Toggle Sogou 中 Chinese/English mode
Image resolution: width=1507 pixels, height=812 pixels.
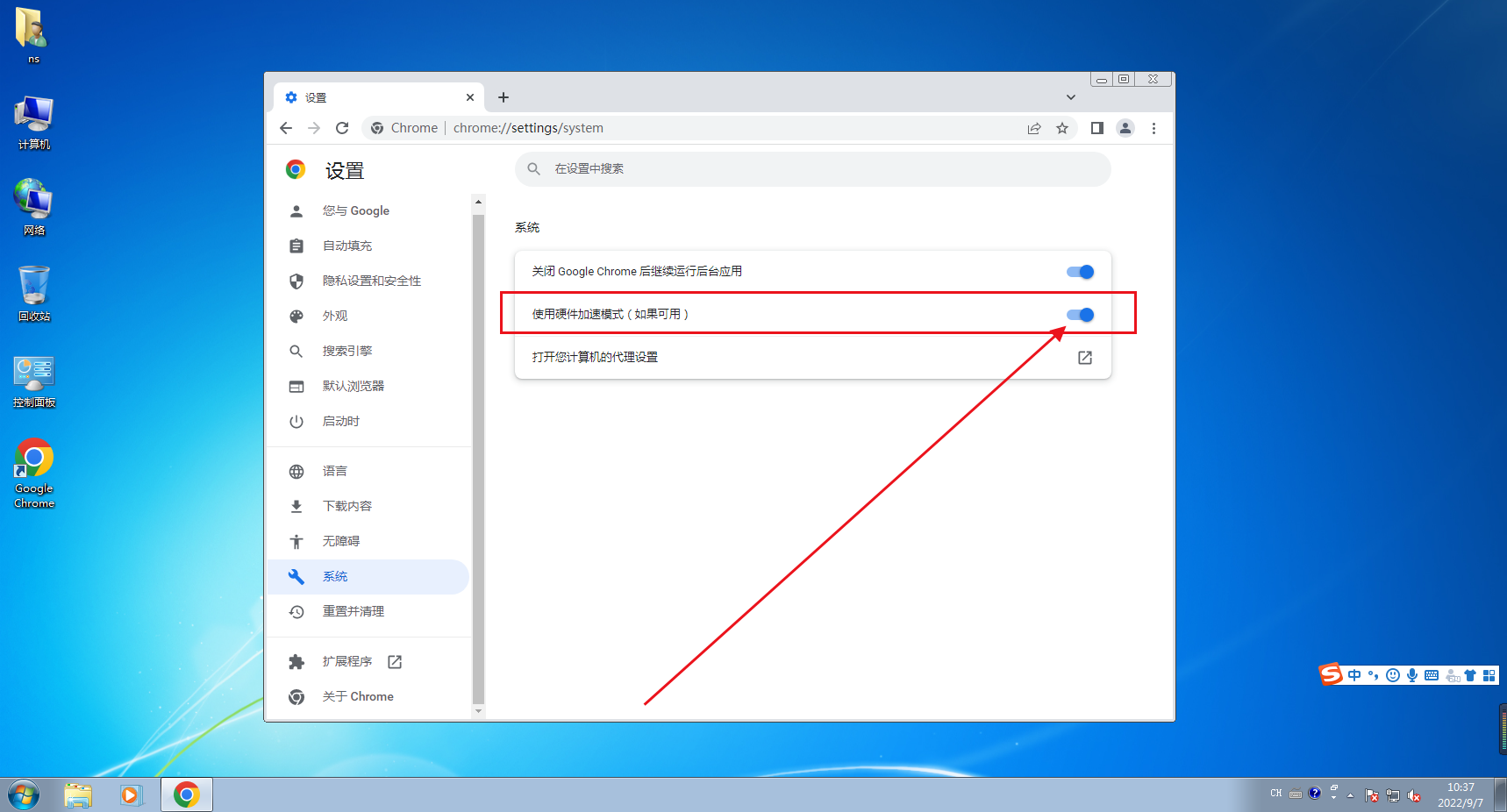point(1354,675)
